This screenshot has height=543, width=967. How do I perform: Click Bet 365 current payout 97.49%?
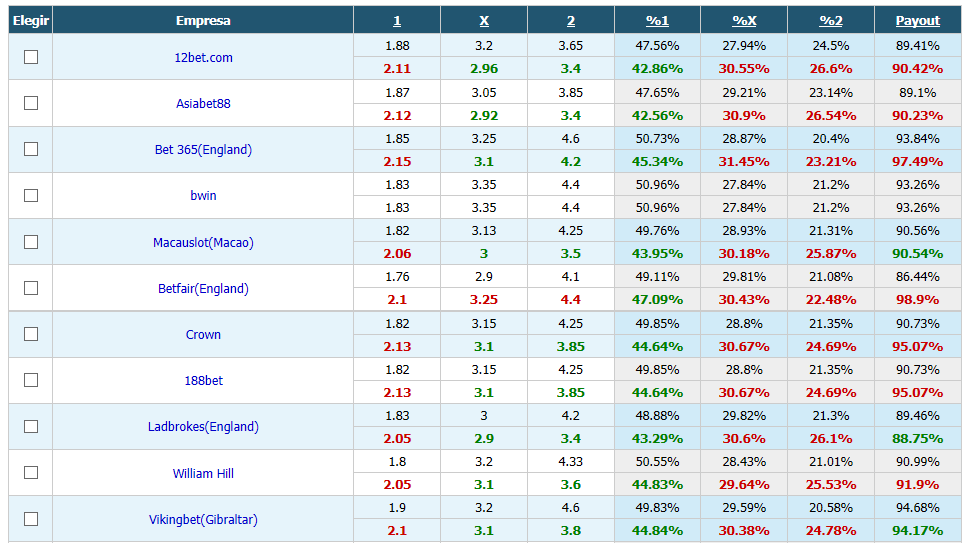tap(918, 162)
